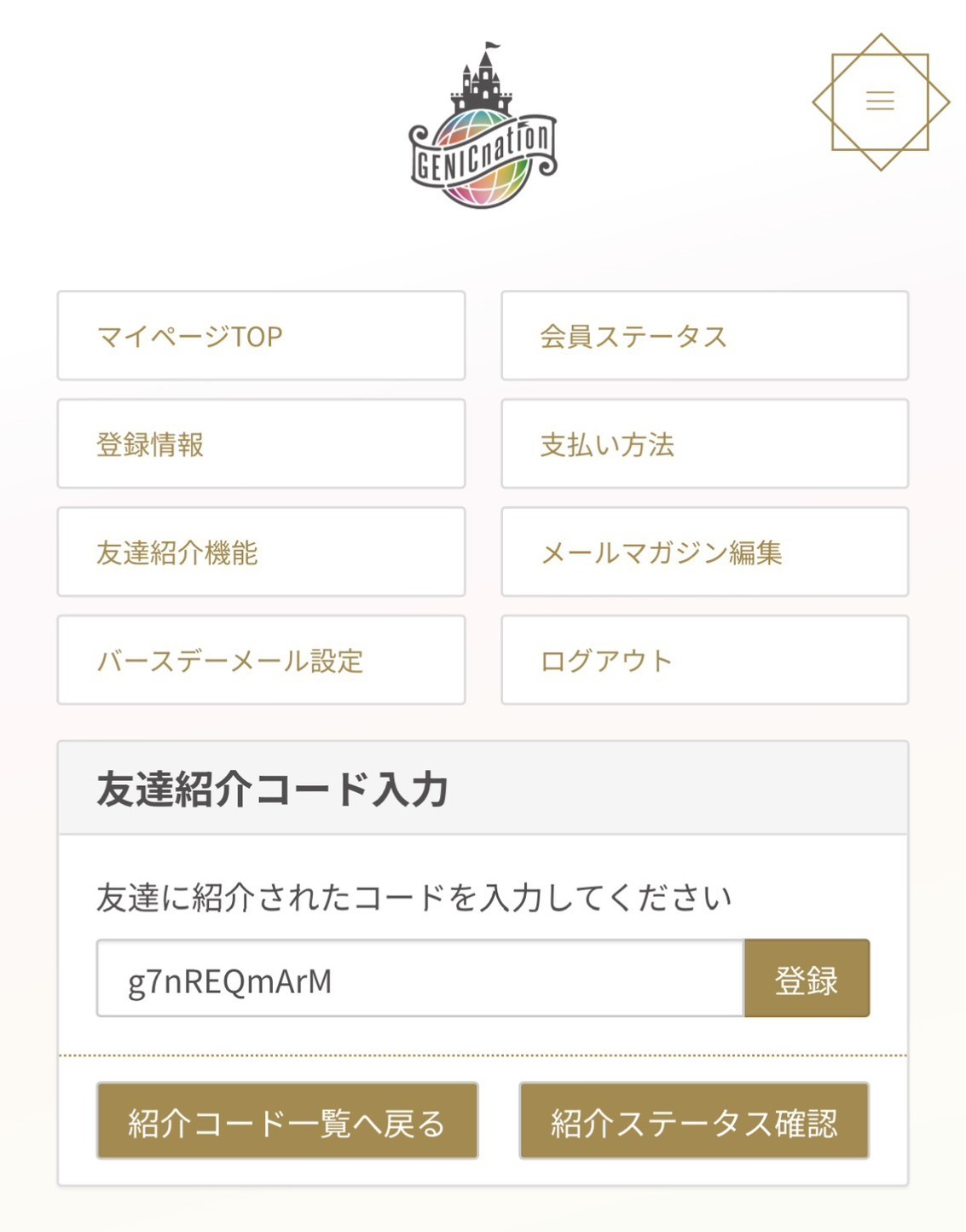Open 支払い方法 settings
The height and width of the screenshot is (1232, 966).
pyautogui.click(x=704, y=444)
